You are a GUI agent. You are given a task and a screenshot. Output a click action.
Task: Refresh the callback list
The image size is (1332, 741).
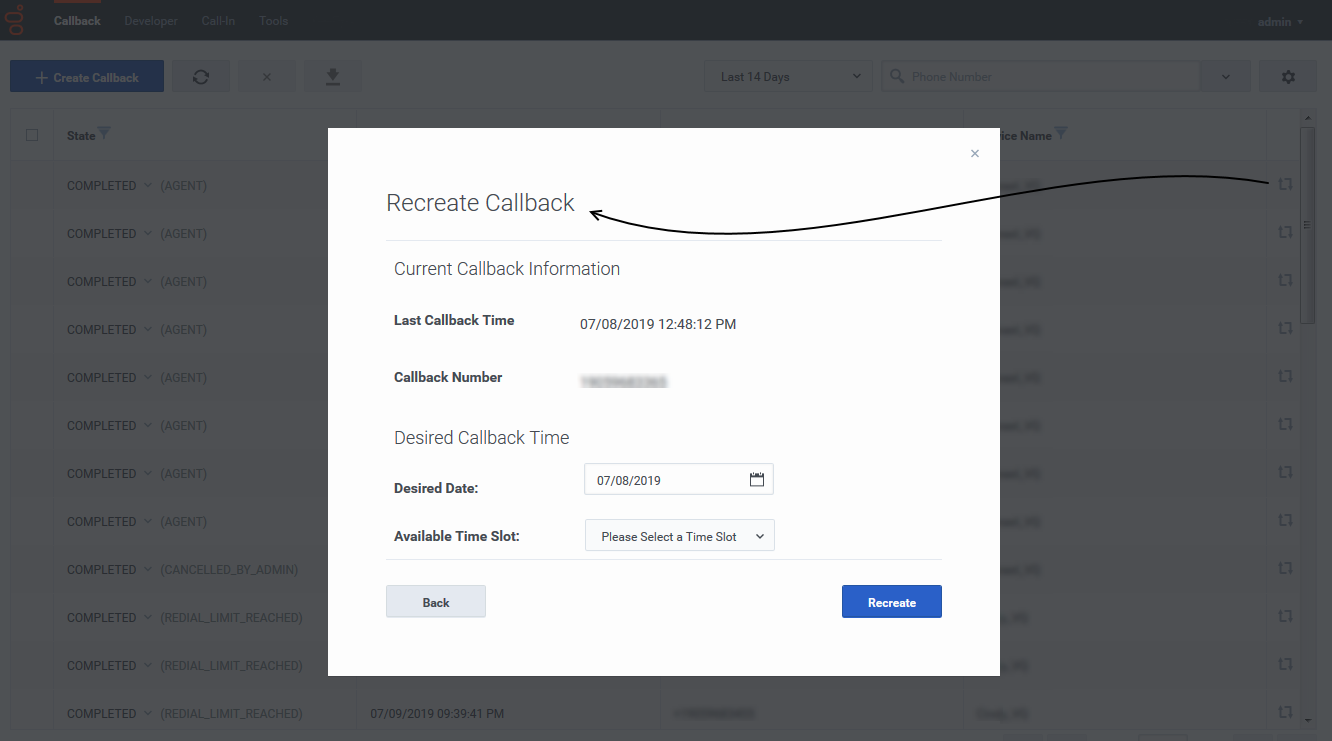click(201, 75)
